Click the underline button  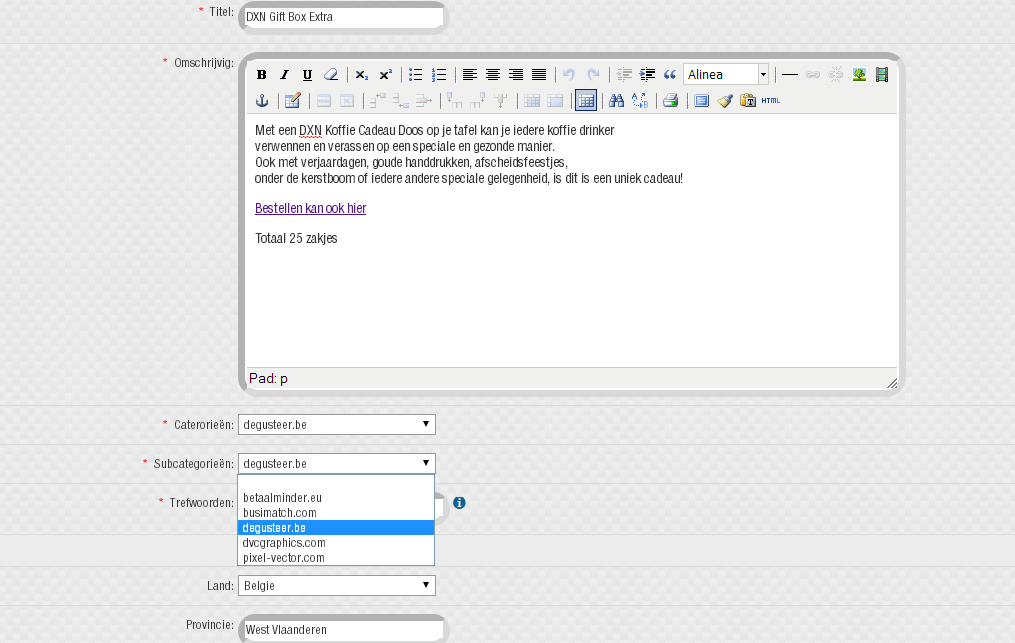click(307, 75)
